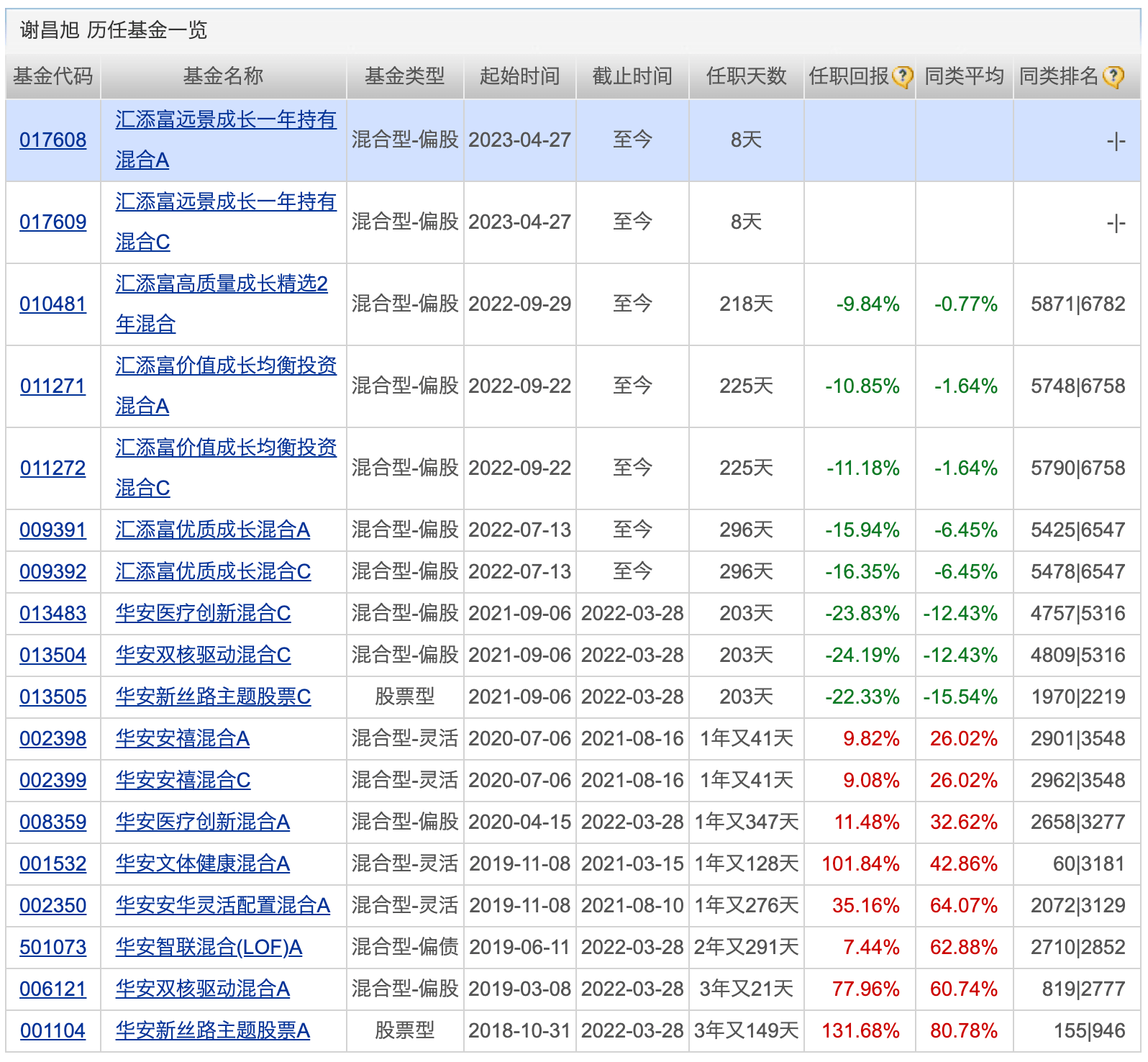Viewport: 1148px width, 1062px height.
Task: Open fund code link 002398
Action: pyautogui.click(x=53, y=739)
